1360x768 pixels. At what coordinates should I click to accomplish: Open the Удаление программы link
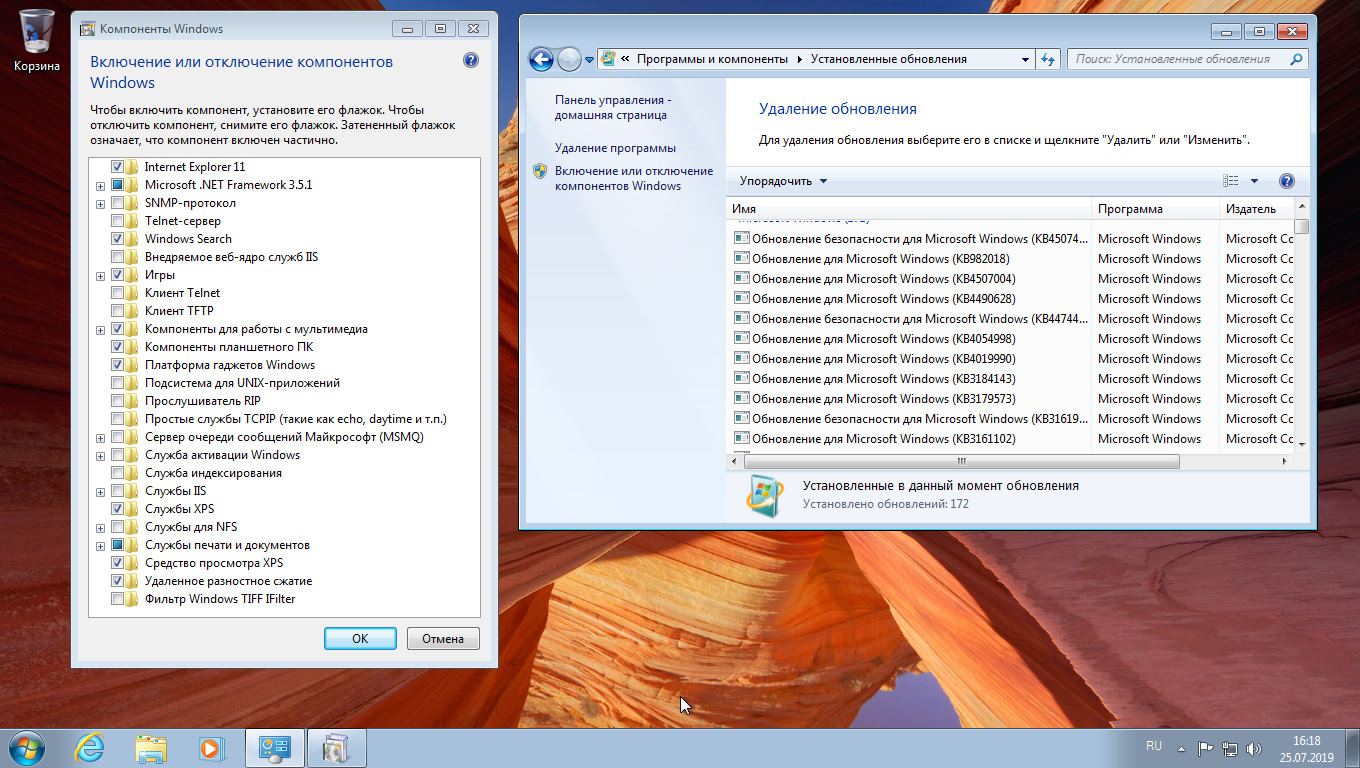(x=615, y=148)
